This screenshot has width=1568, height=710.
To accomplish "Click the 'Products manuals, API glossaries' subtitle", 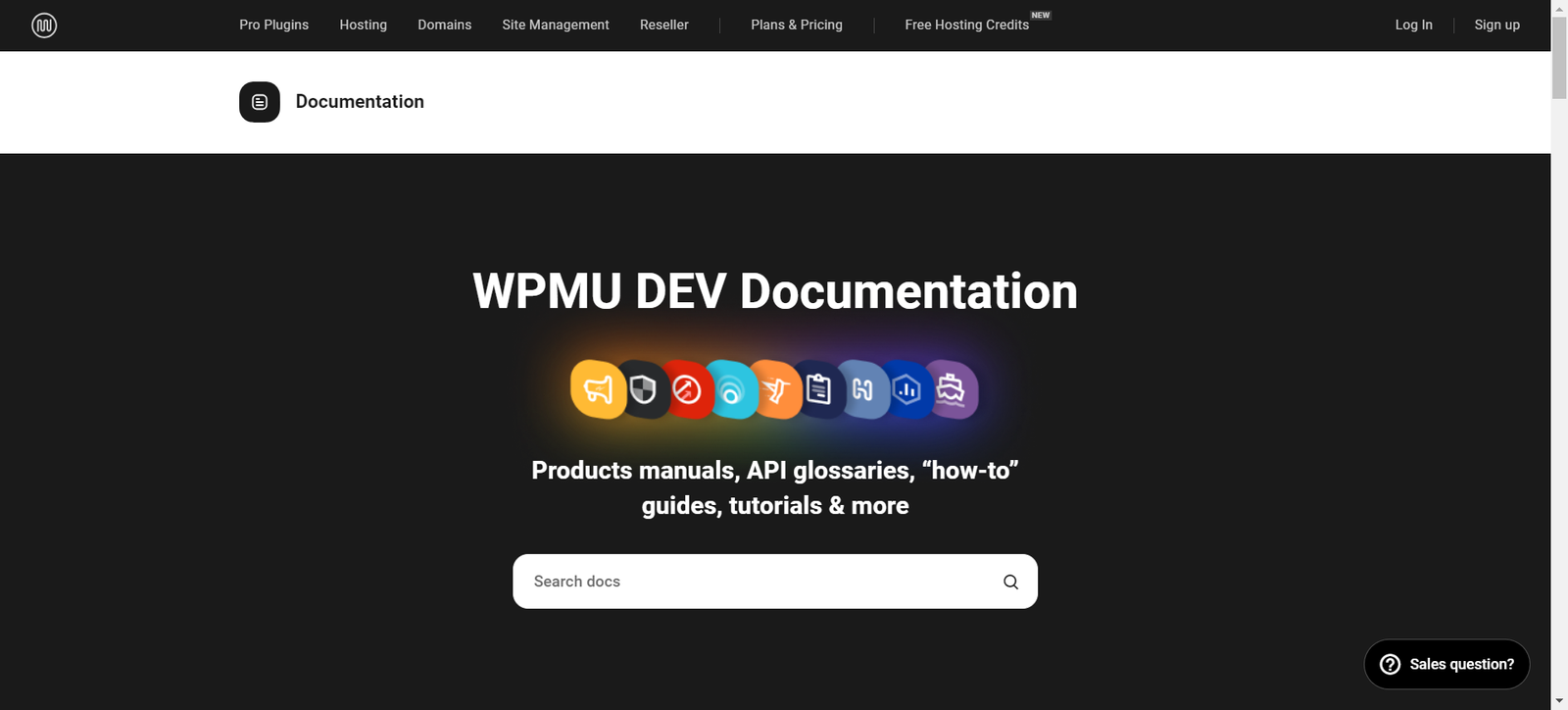I will click(x=775, y=487).
